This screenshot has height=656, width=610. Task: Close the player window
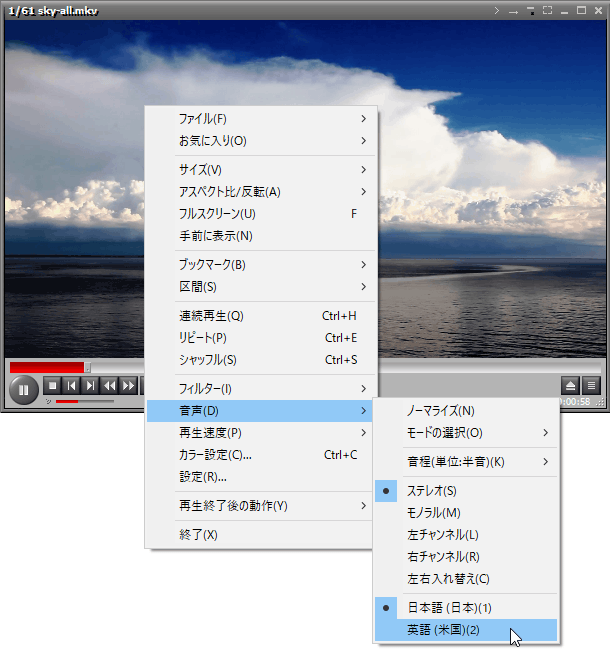598,10
